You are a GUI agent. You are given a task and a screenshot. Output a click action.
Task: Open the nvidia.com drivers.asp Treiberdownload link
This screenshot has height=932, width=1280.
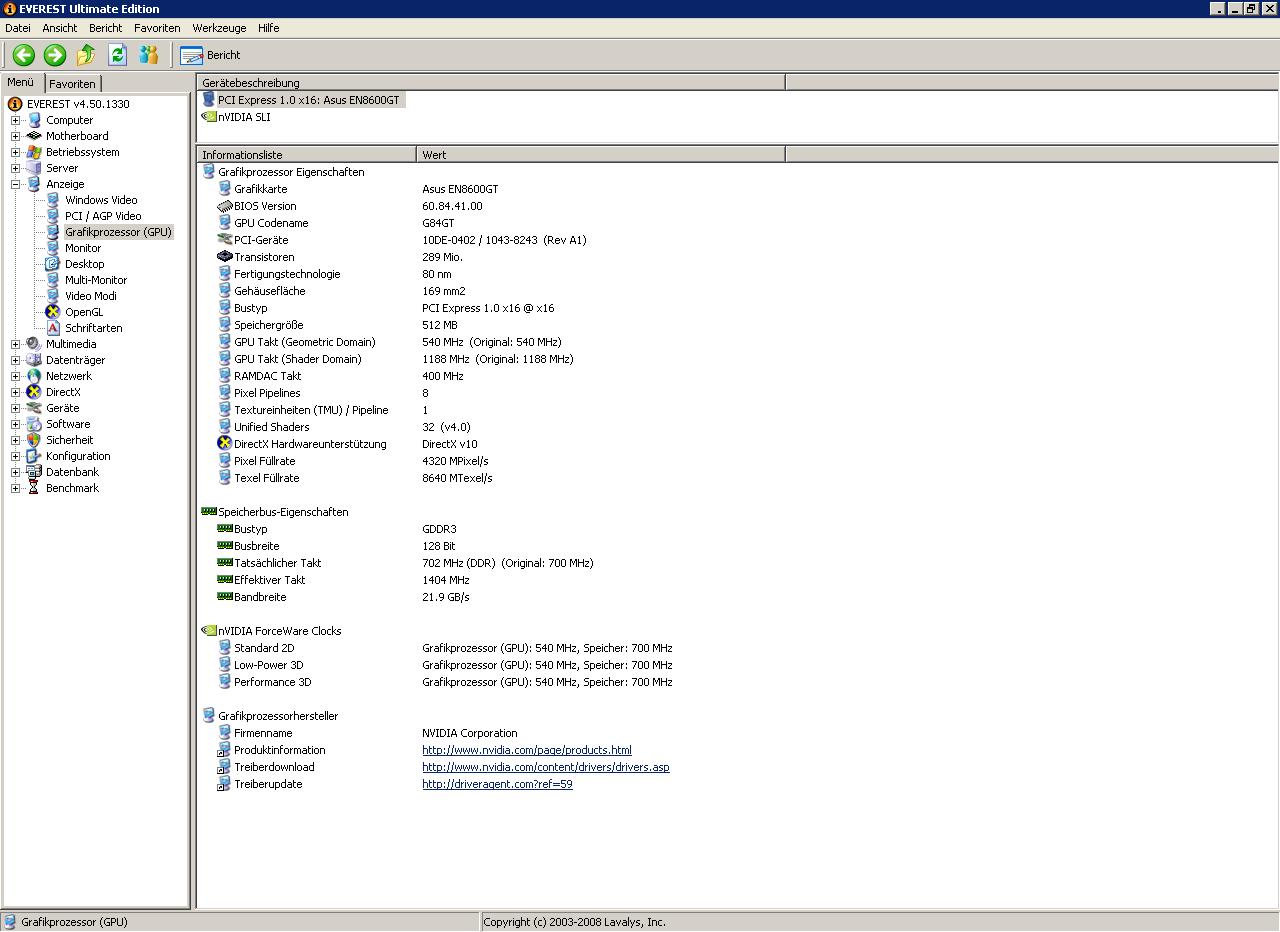[546, 767]
